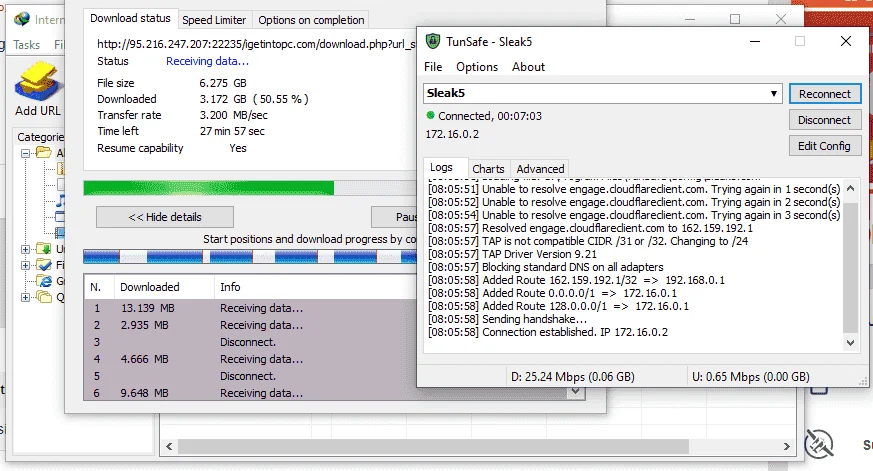The width and height of the screenshot is (873, 471).
Task: Select connection row 2 with 2.935 MB
Action: pos(251,325)
